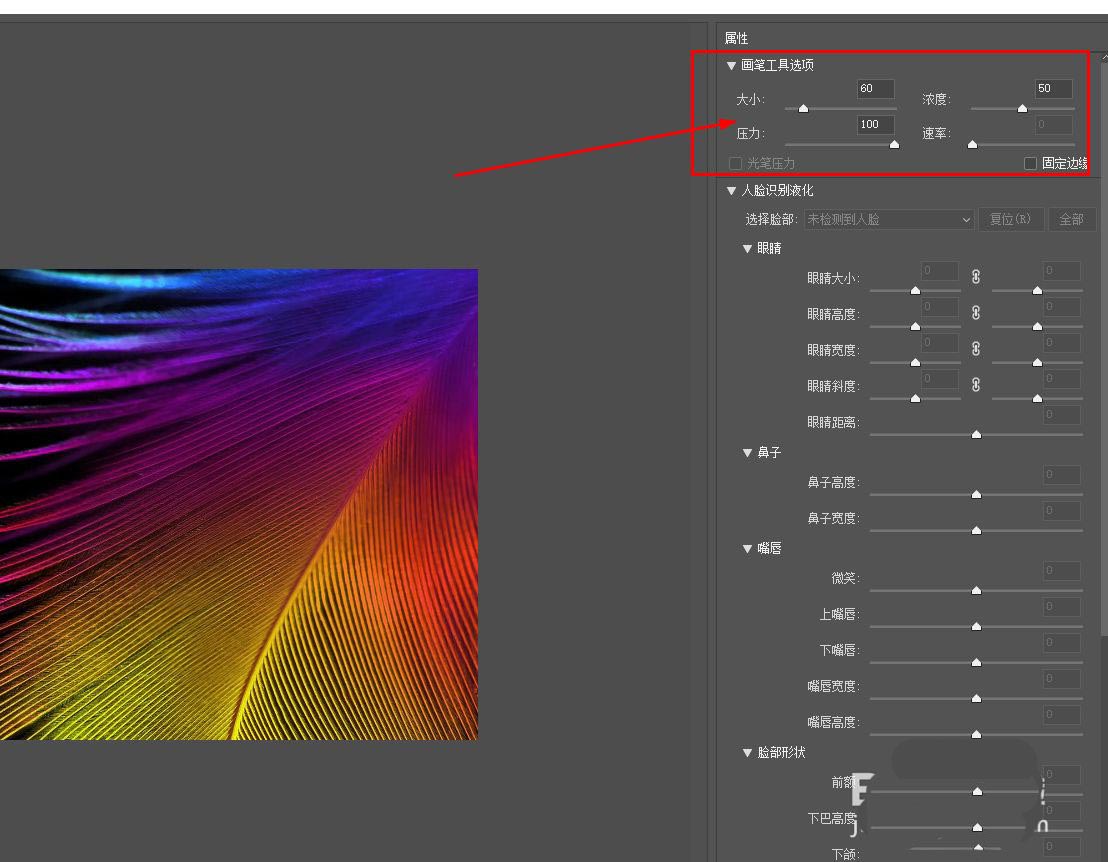Click the 下嘴唇 slider handle

[x=977, y=662]
